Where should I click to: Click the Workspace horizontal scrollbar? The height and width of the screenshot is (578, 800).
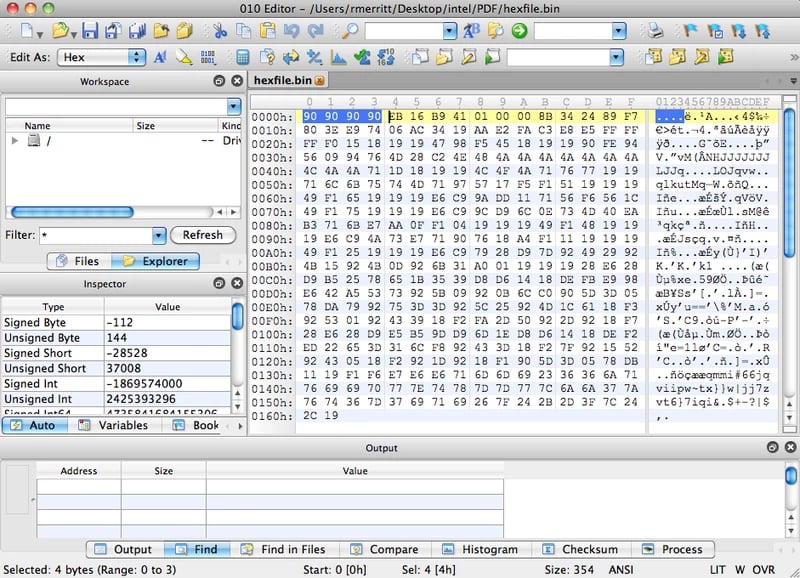pyautogui.click(x=72, y=212)
